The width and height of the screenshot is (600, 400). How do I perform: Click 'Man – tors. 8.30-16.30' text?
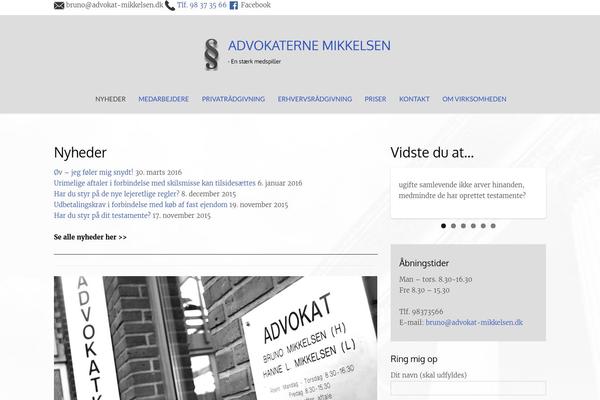435,279
